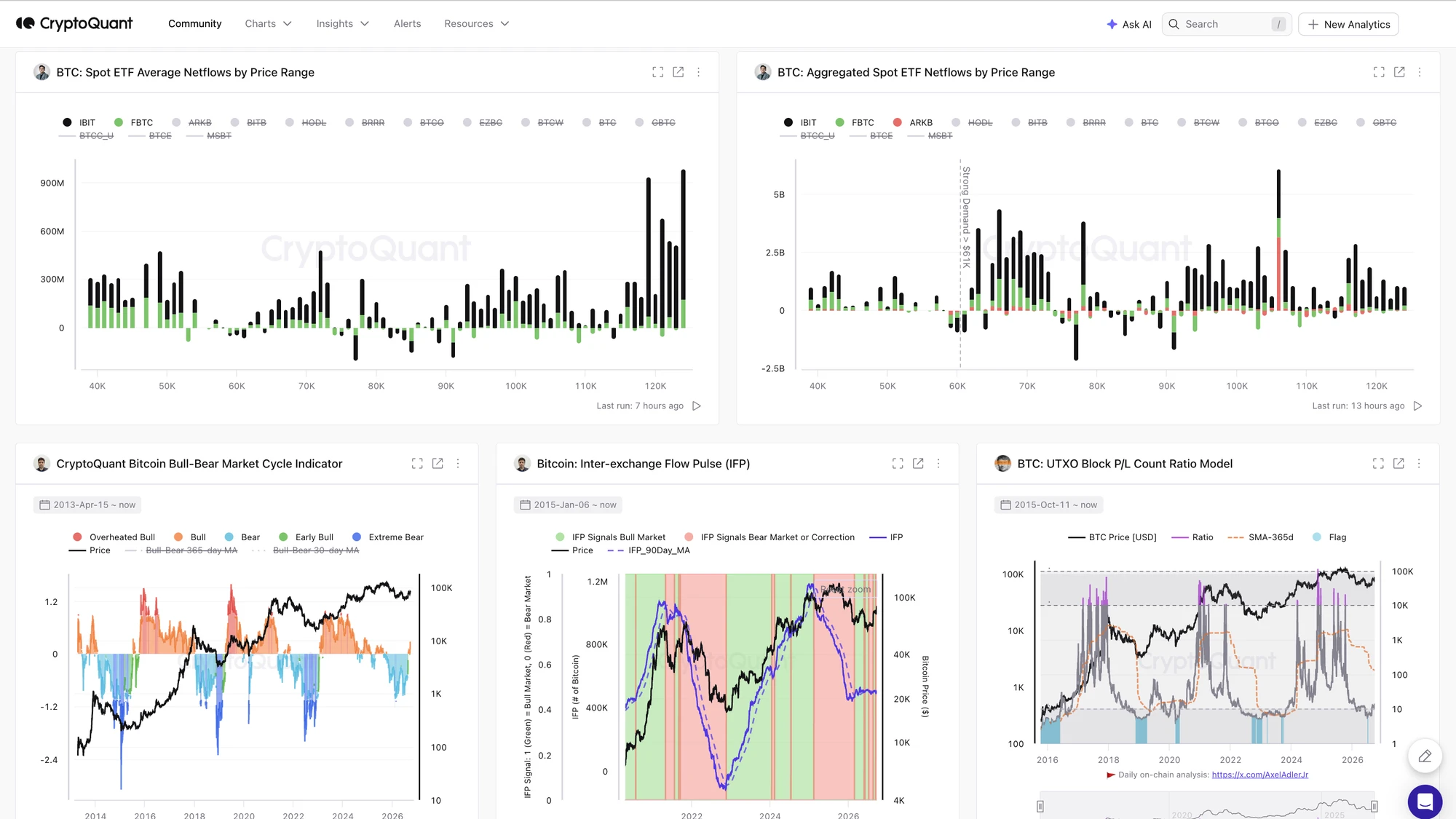Viewport: 1456px width, 819px height.
Task: Go to the Community page
Action: tap(194, 24)
